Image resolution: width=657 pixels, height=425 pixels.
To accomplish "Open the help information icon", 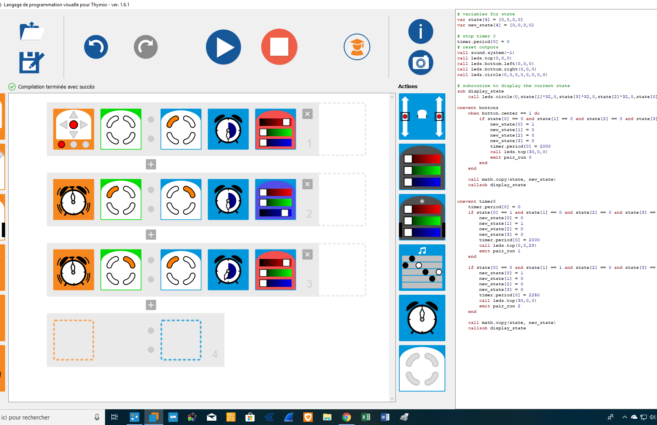I will tap(421, 30).
